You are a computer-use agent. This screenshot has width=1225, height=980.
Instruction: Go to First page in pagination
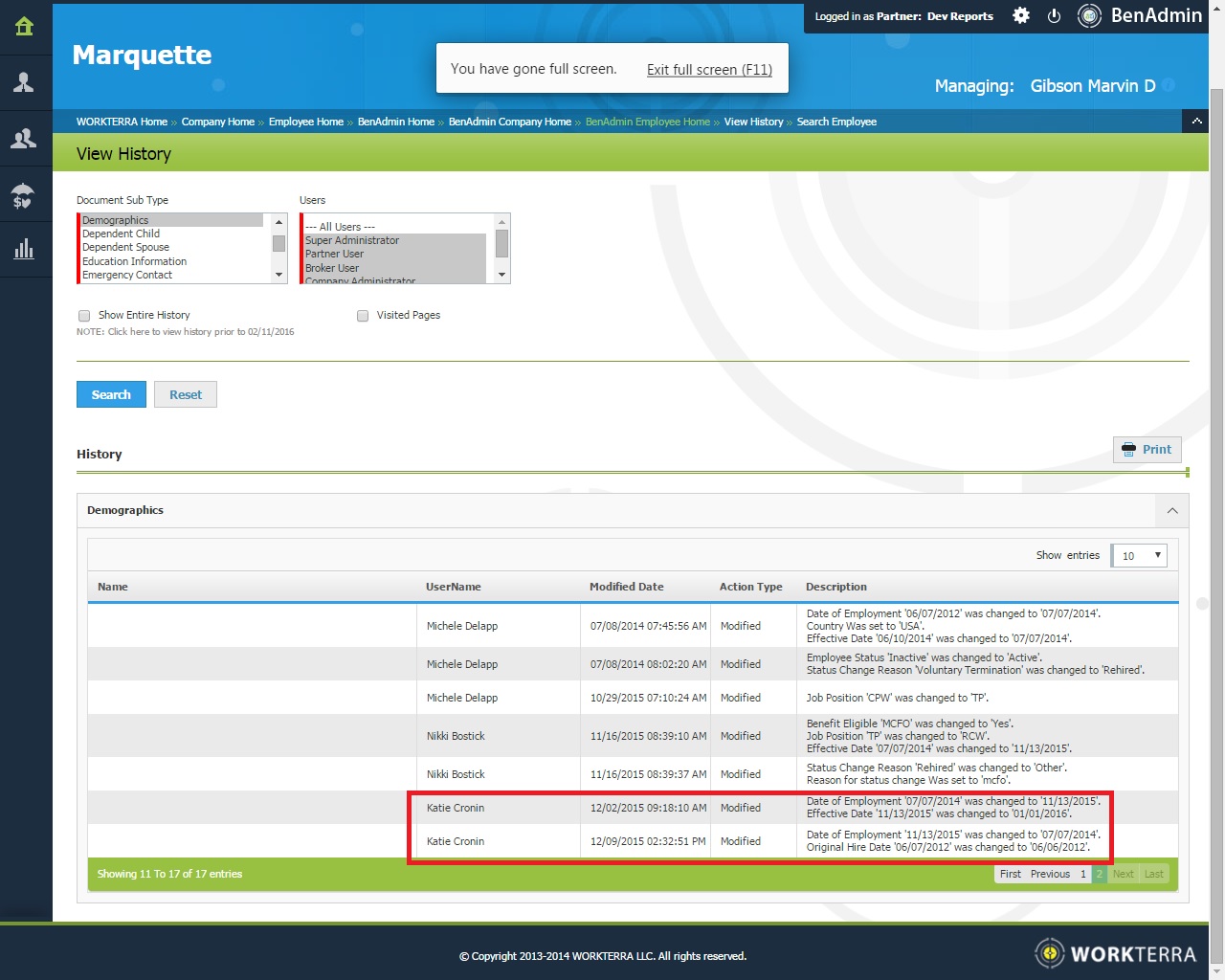tap(1010, 874)
